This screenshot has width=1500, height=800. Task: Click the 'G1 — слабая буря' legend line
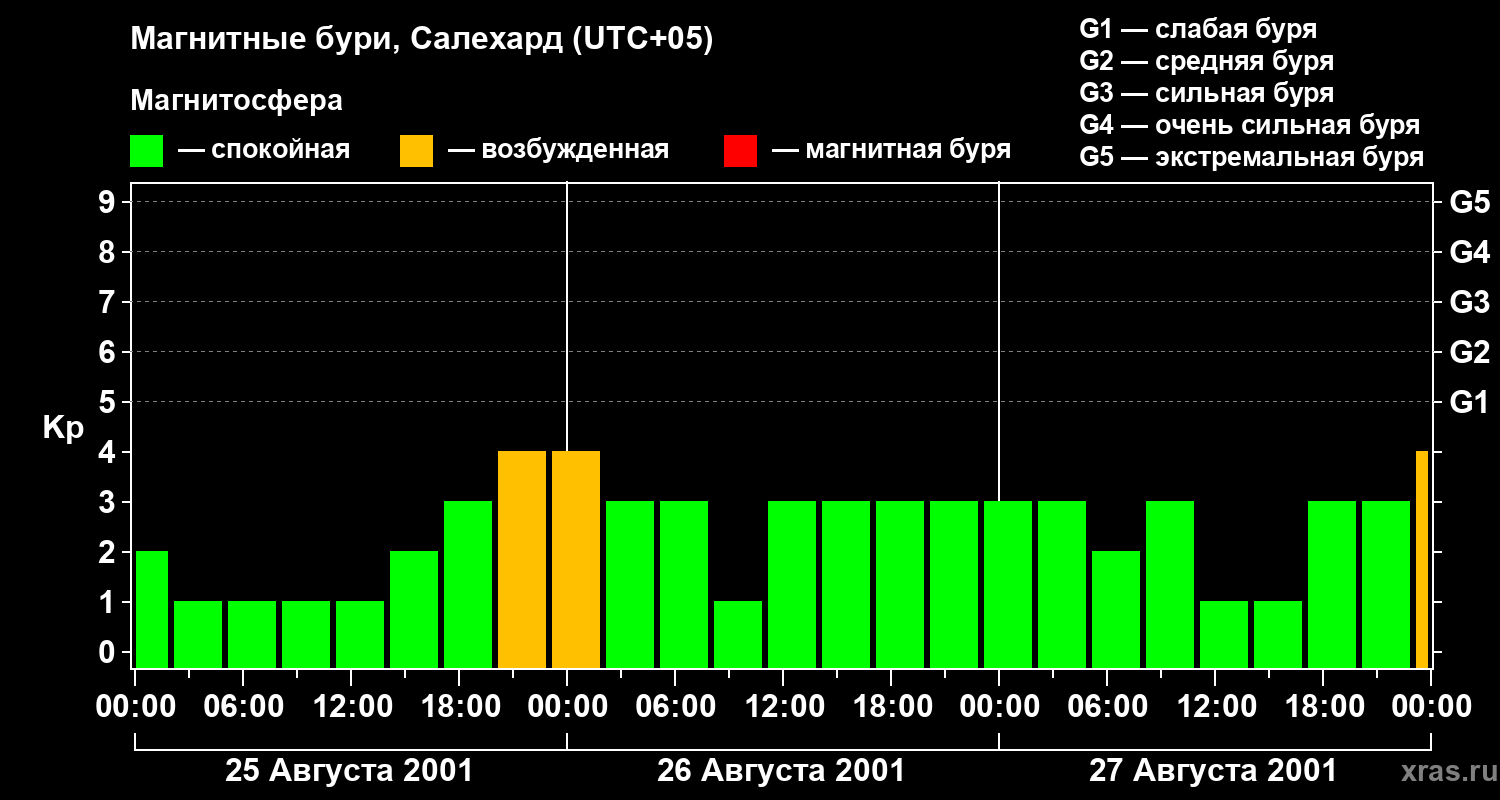pos(1198,29)
